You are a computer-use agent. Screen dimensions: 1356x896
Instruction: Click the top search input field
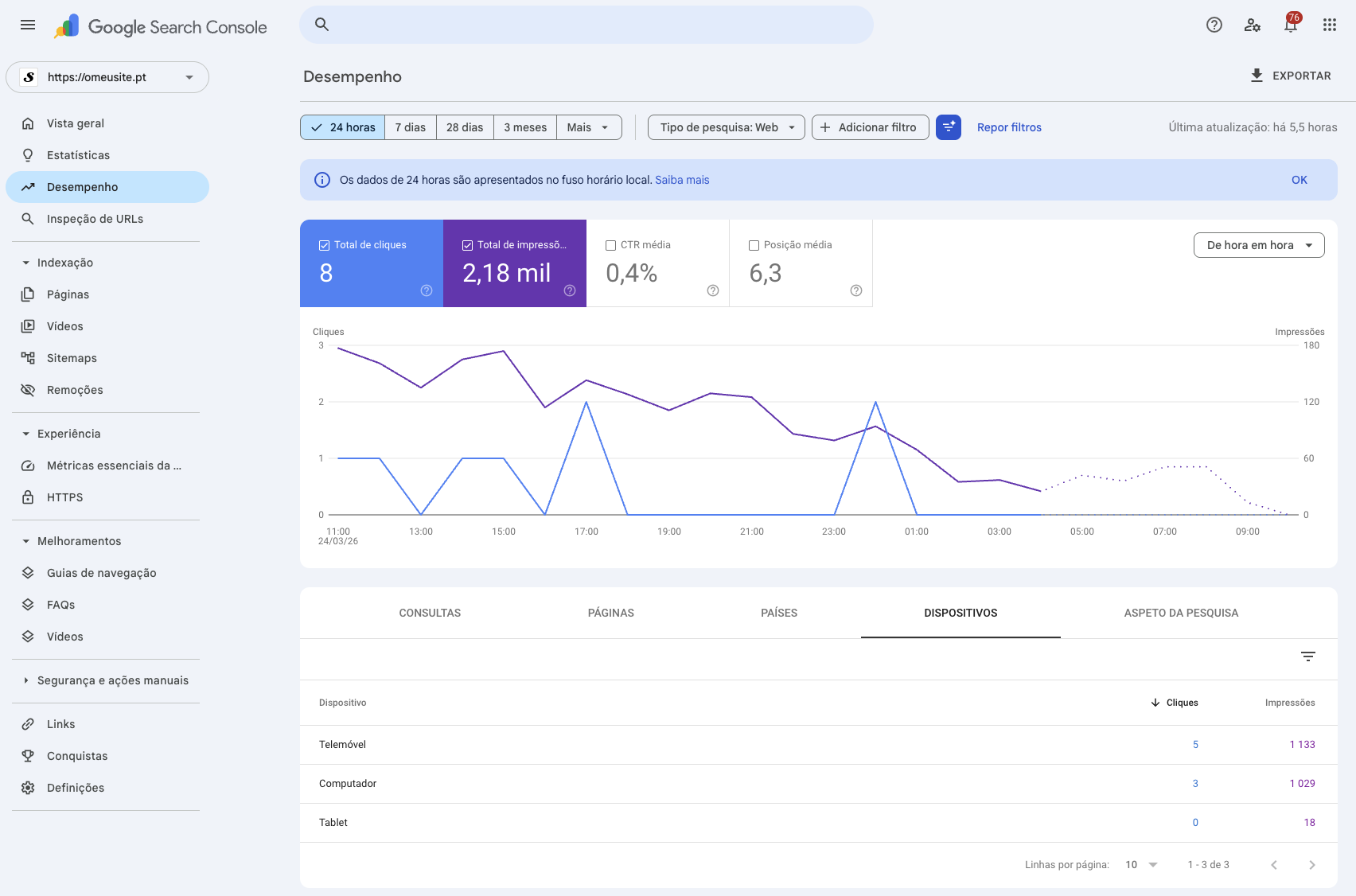point(586,25)
